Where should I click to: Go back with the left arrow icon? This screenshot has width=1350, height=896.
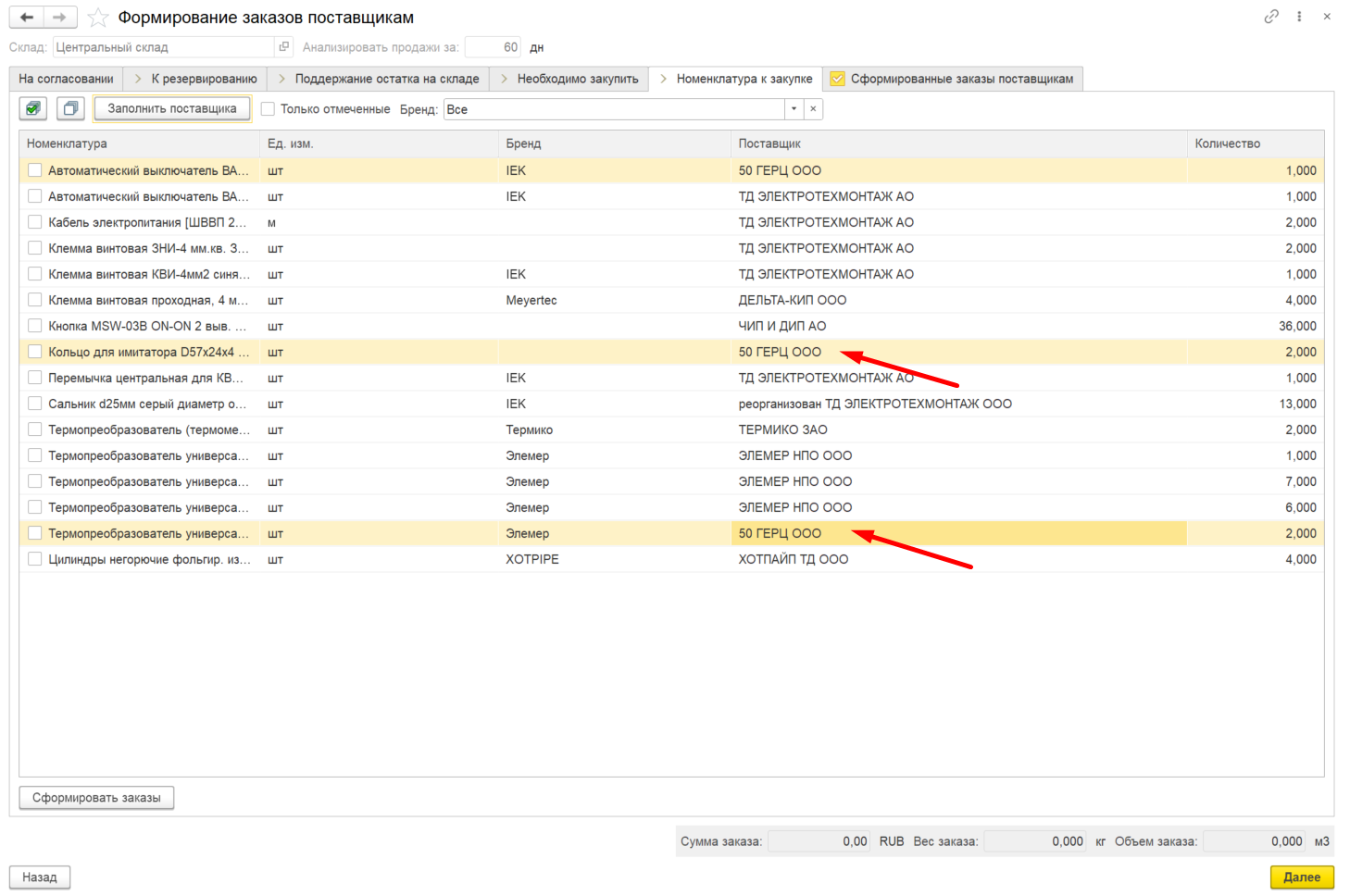(27, 18)
